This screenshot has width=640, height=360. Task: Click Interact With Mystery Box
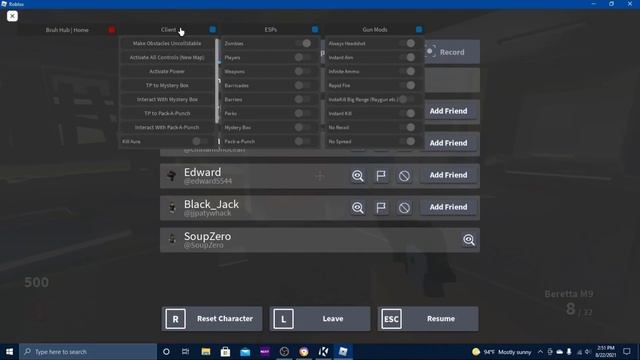click(167, 99)
